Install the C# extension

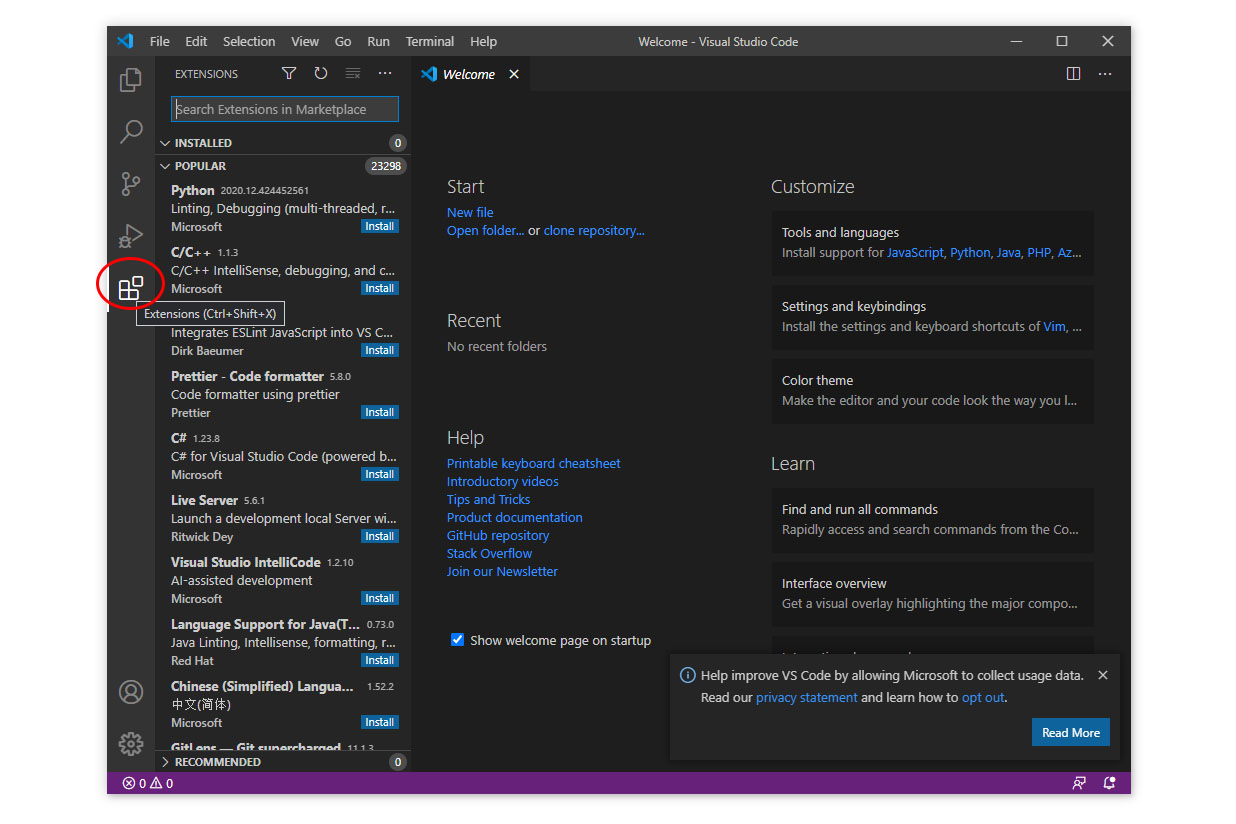coord(380,475)
